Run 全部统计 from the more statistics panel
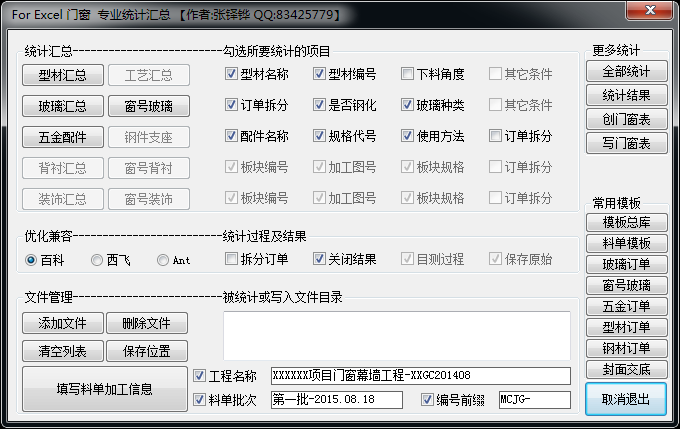680x429 pixels. pos(626,72)
